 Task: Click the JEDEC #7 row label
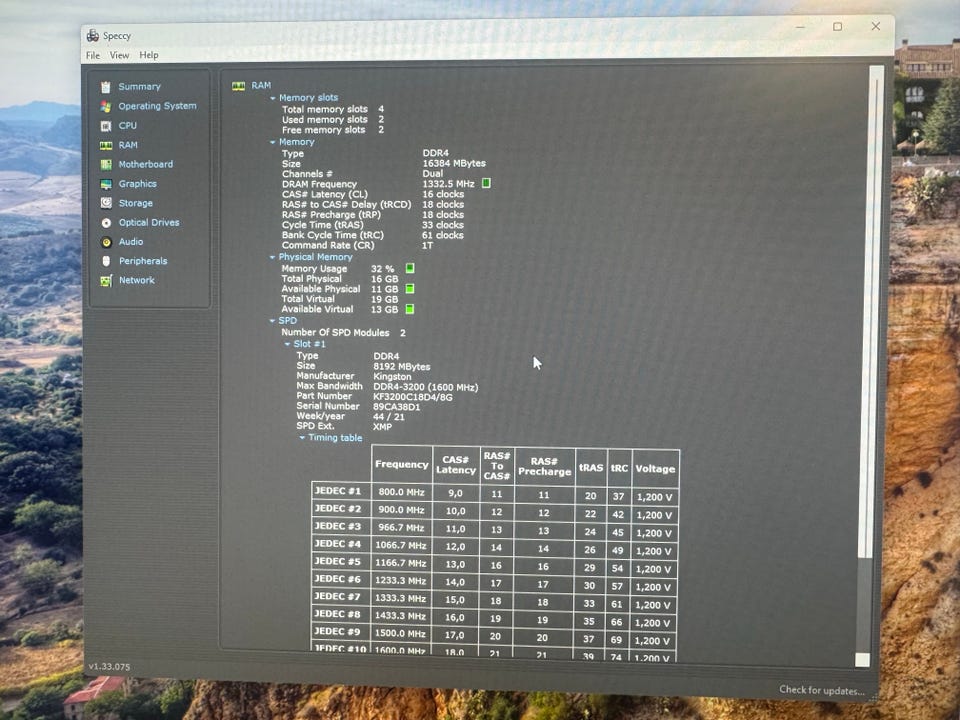coord(338,597)
